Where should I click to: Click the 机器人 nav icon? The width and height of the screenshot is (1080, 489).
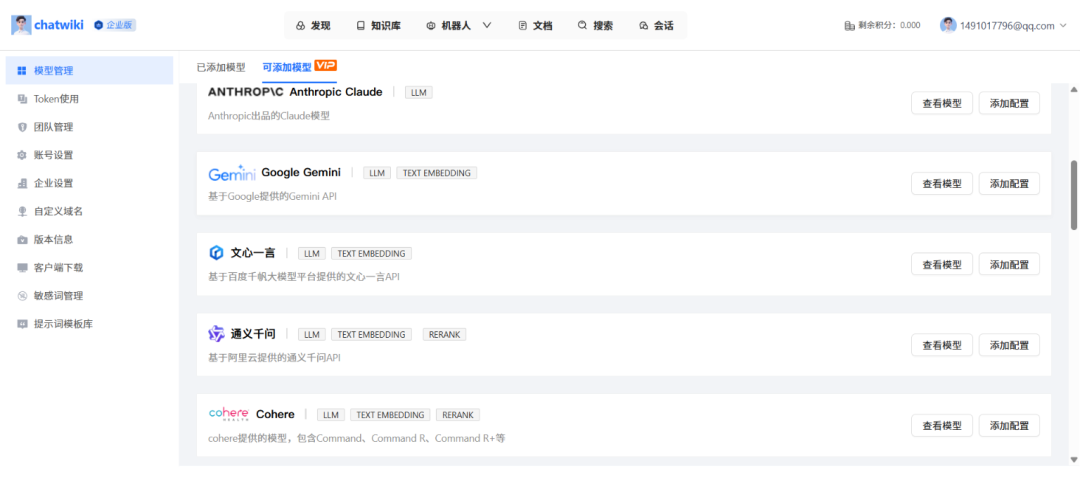click(431, 25)
